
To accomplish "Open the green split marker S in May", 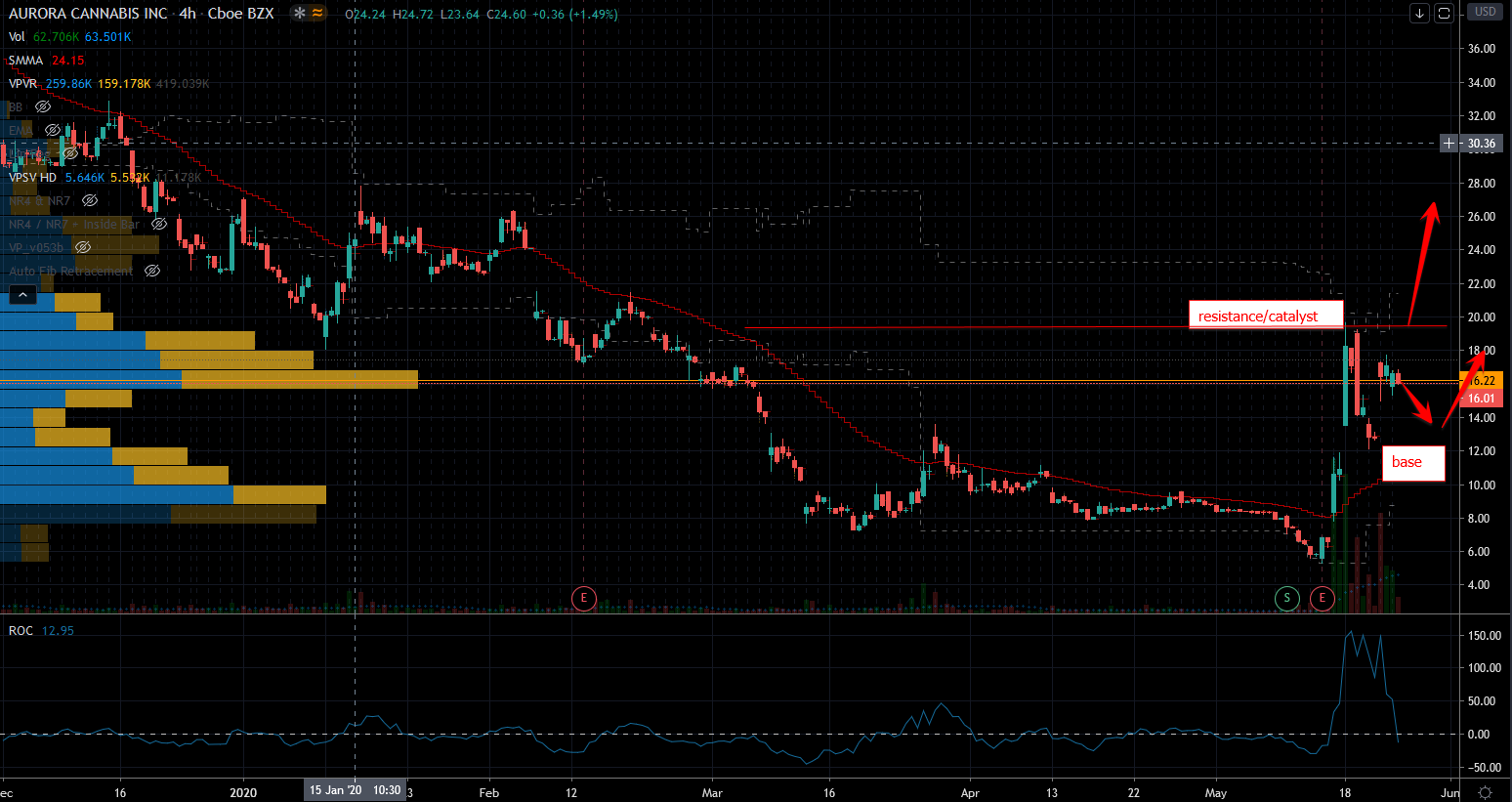I will [x=1287, y=598].
